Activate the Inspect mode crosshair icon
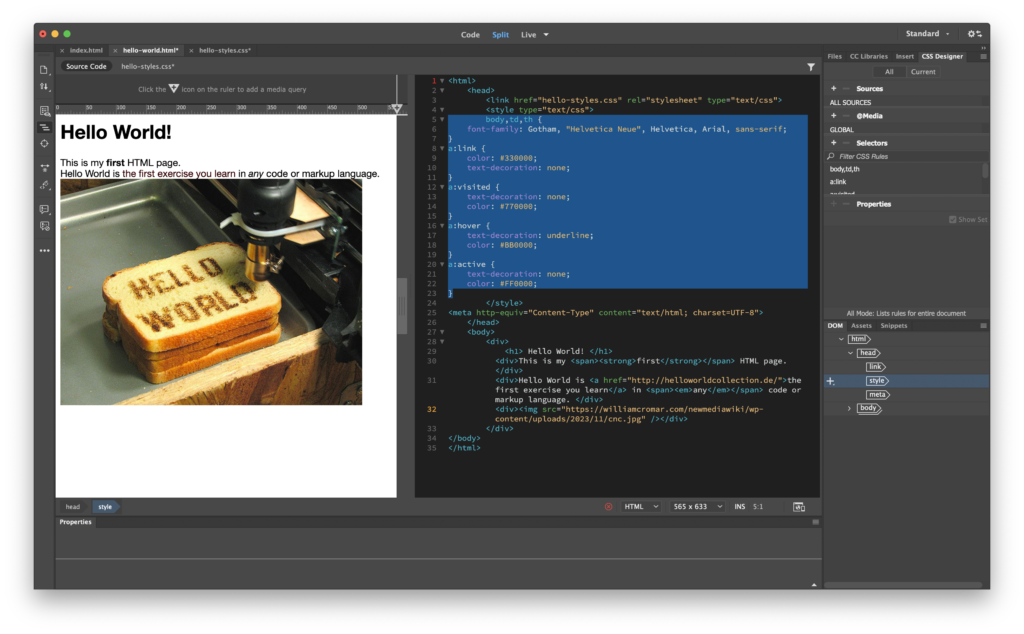The image size is (1024, 634). pos(44,144)
